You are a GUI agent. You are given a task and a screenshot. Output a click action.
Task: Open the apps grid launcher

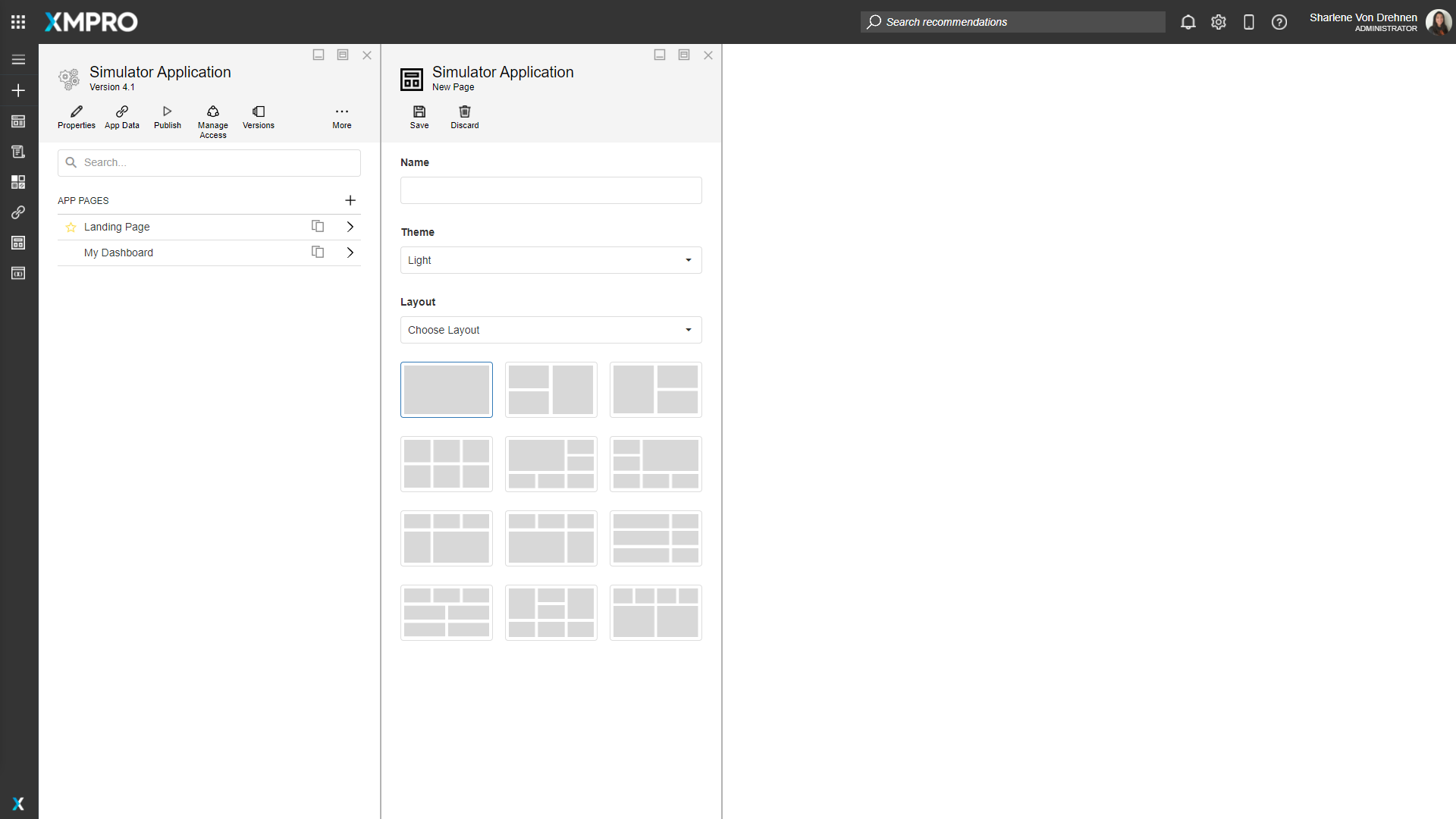[x=18, y=22]
